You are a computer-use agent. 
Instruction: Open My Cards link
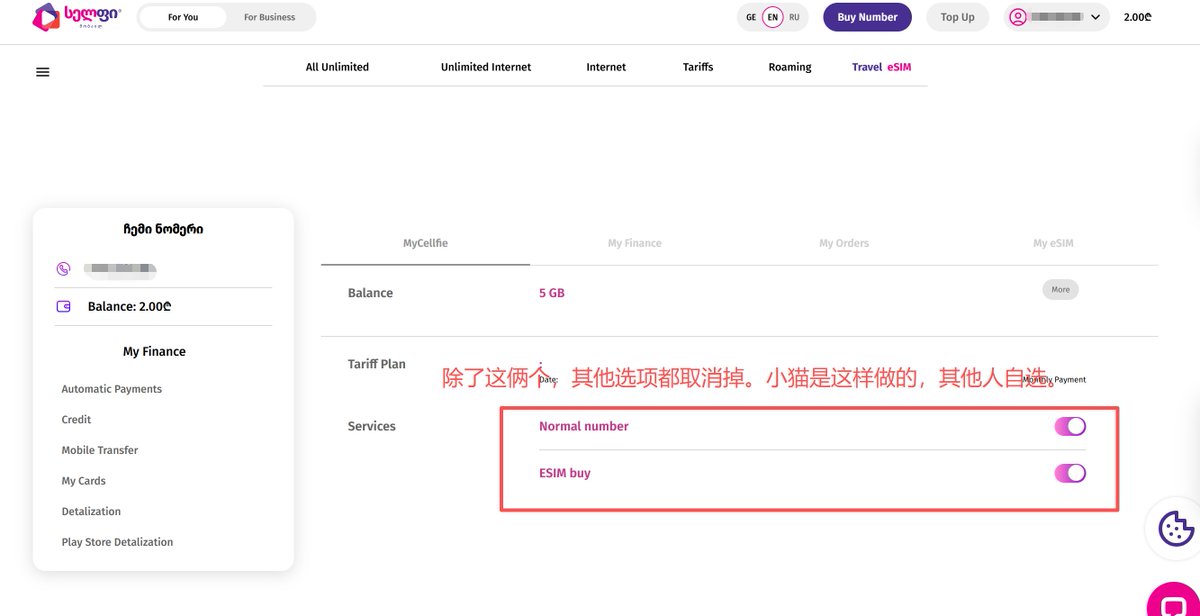pyautogui.click(x=84, y=481)
